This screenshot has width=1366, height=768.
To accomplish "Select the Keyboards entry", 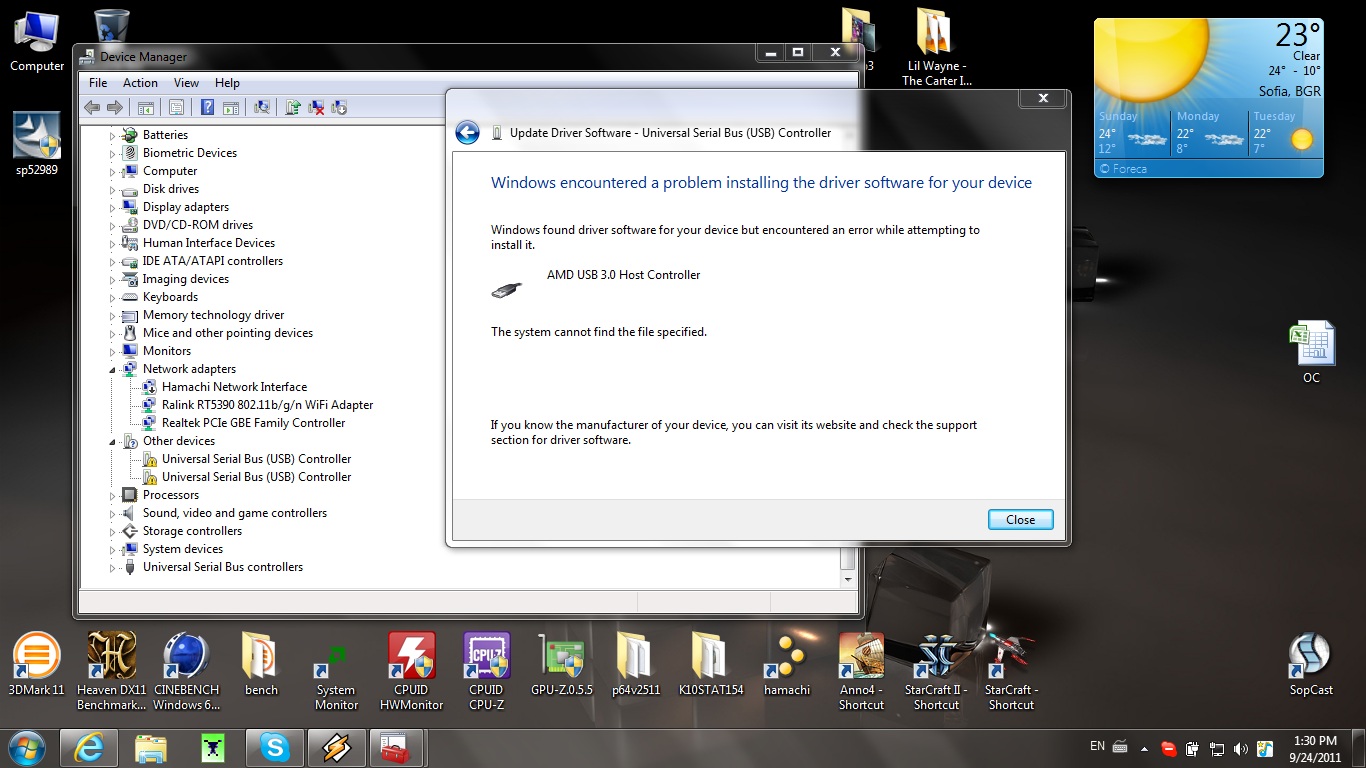I will pyautogui.click(x=170, y=297).
